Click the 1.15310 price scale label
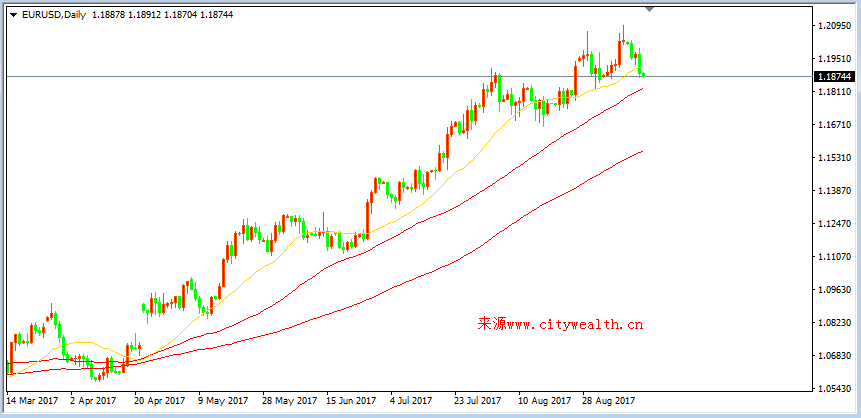 [x=835, y=158]
